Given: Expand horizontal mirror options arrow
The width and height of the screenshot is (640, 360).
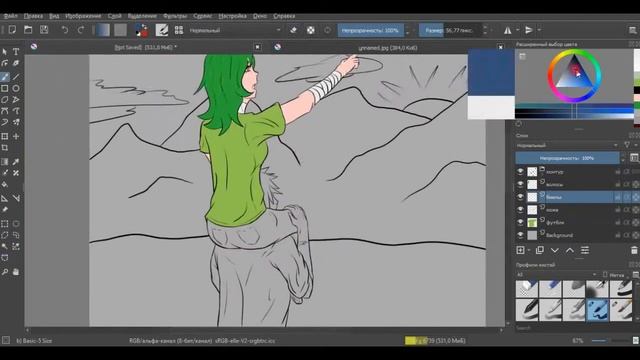Looking at the screenshot, I should [518, 30].
